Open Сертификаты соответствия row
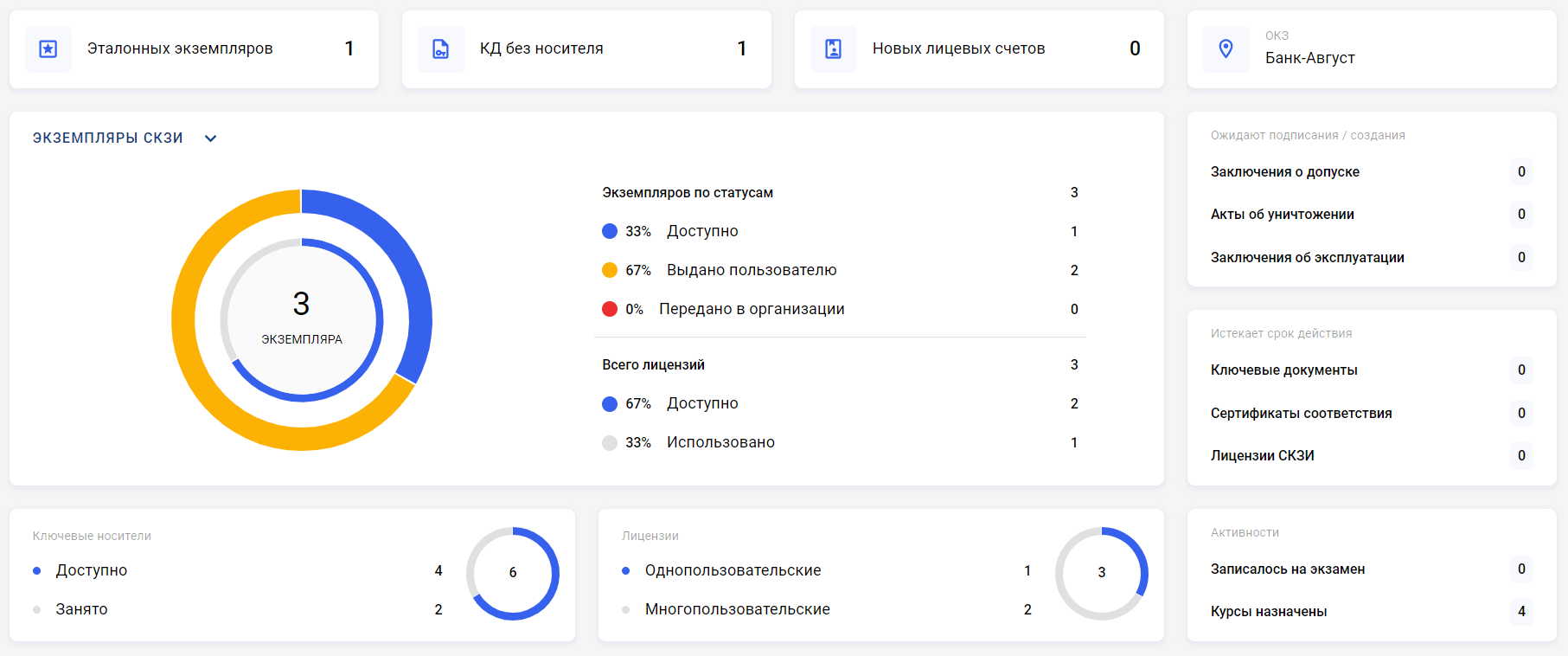Image resolution: width=1568 pixels, height=656 pixels. (1302, 414)
